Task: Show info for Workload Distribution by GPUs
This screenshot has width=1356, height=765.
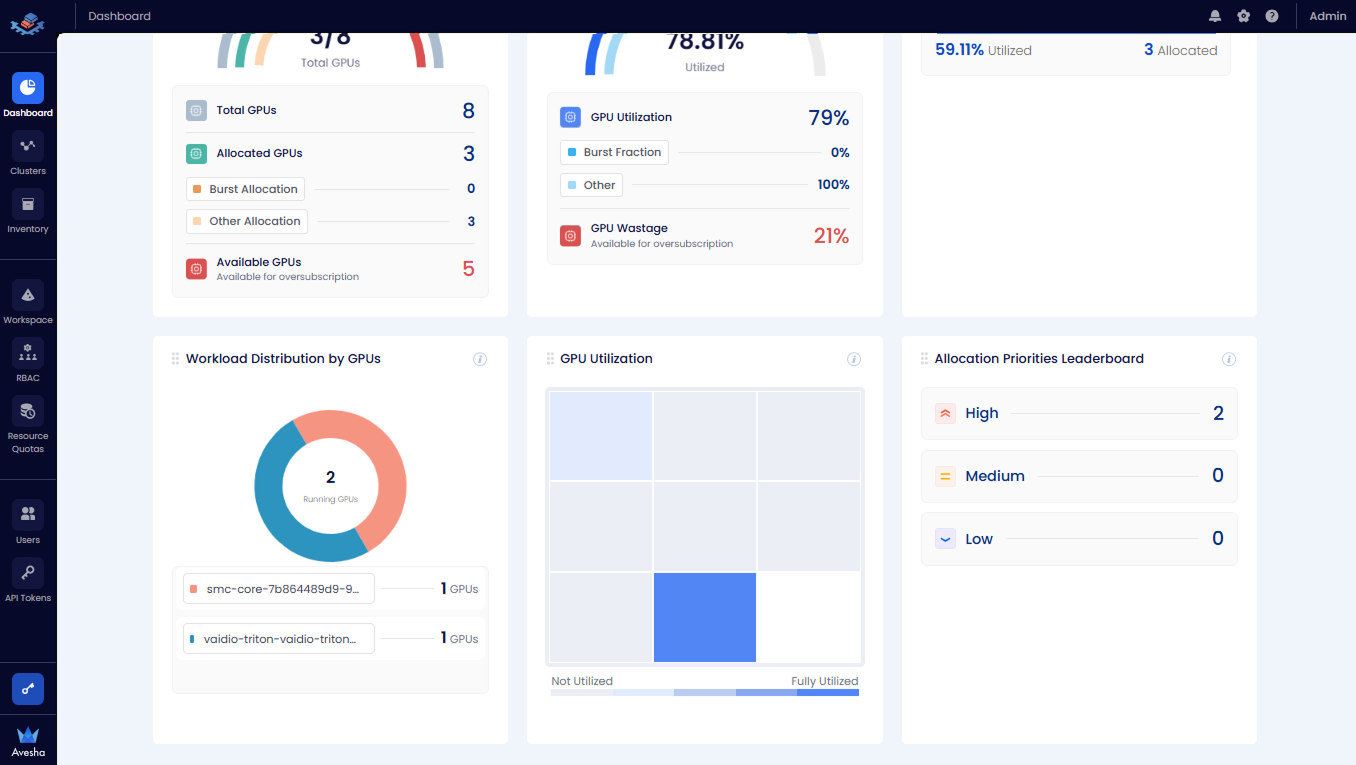Action: tap(480, 359)
